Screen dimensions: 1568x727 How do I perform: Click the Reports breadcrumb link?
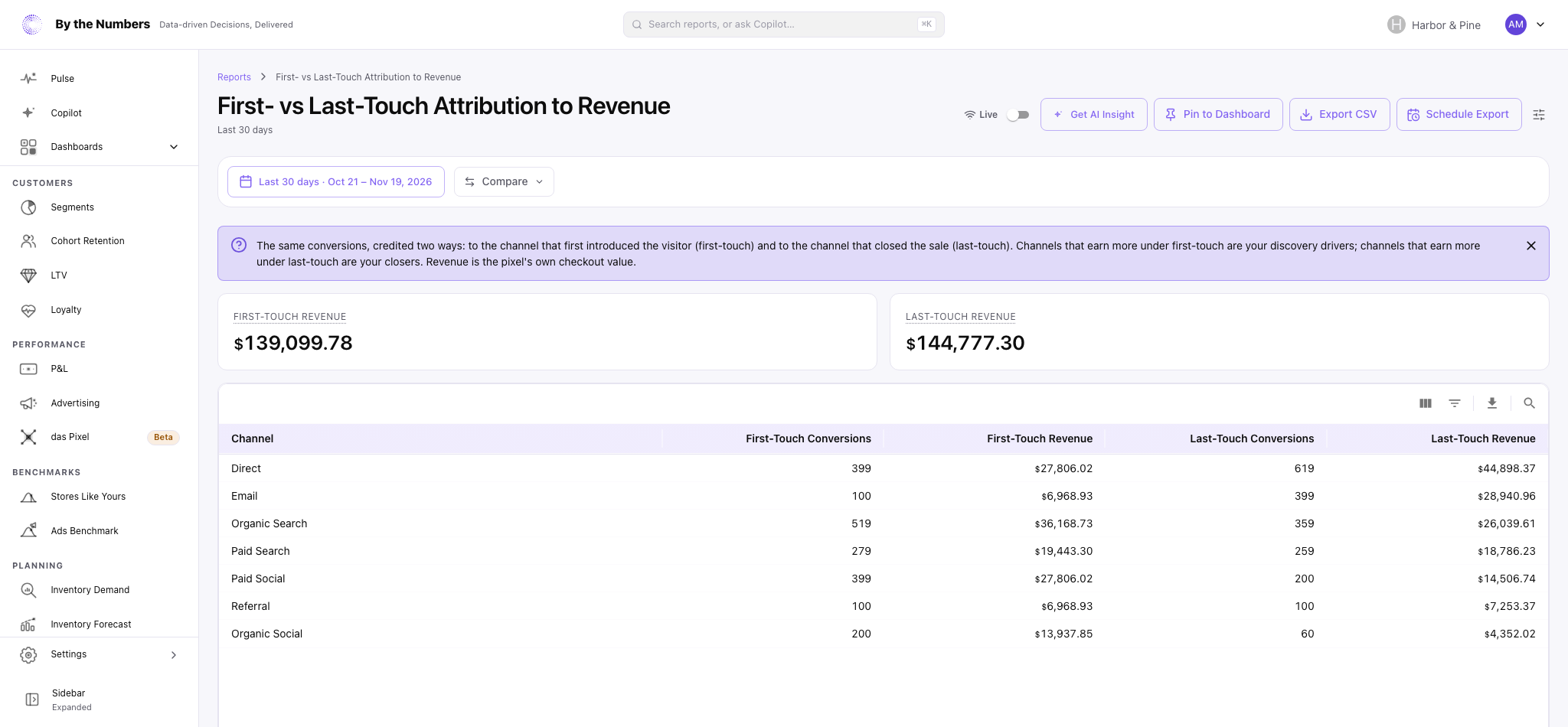click(234, 77)
